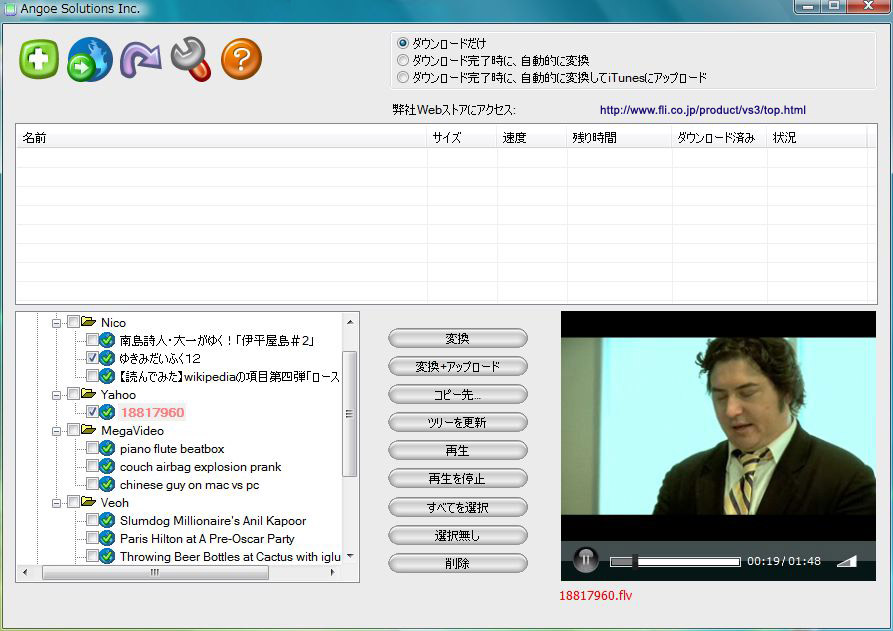Image resolution: width=893 pixels, height=631 pixels.
Task: Click the check icon beside Paris Hilton at A Pre-Oscar Party
Action: click(107, 538)
